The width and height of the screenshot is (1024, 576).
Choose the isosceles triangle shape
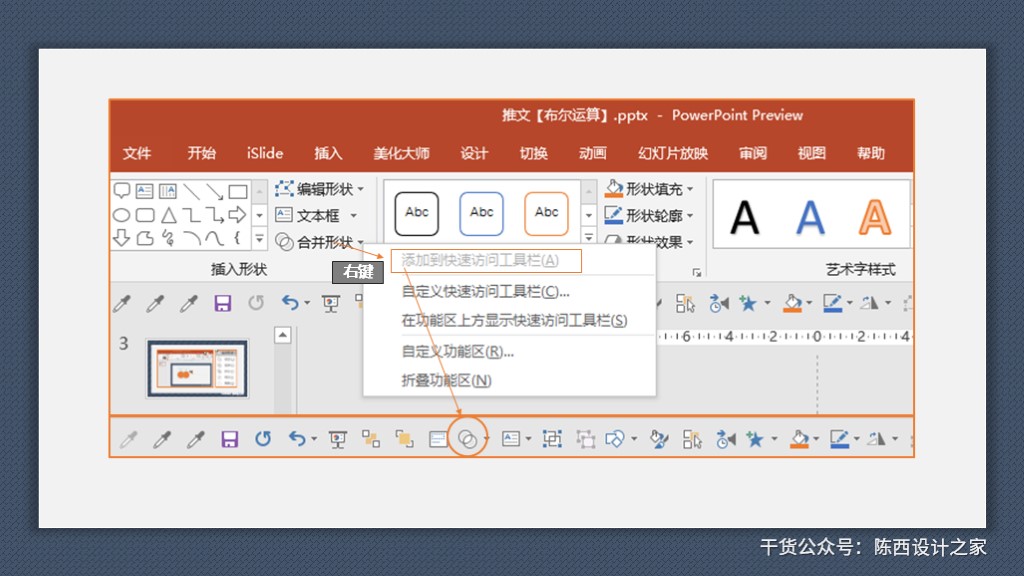point(168,215)
